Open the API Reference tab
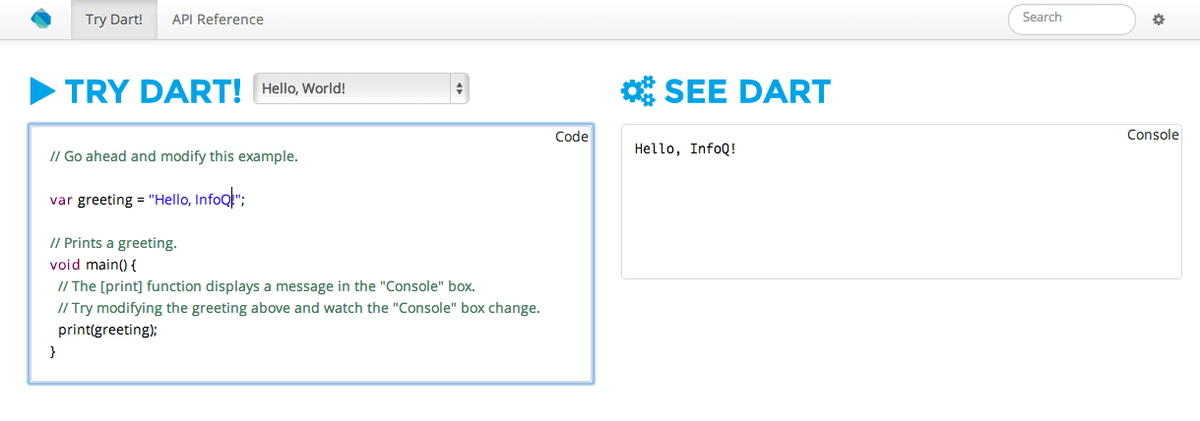This screenshot has height=421, width=1200. click(x=218, y=19)
